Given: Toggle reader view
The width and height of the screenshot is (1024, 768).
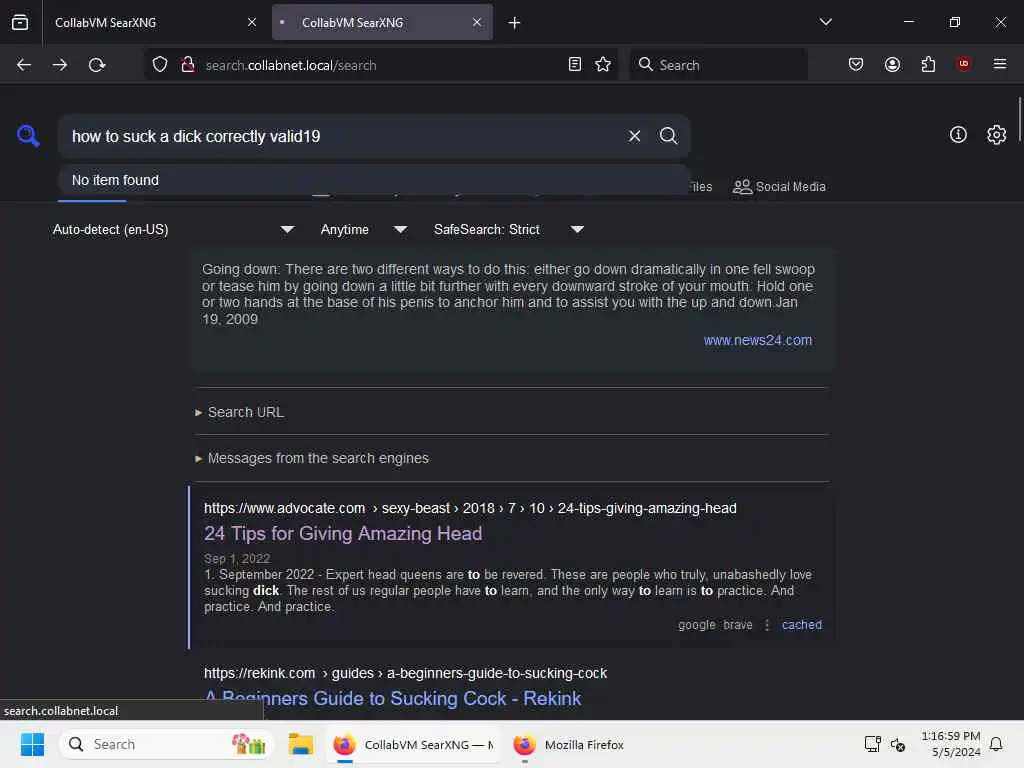Looking at the screenshot, I should tap(575, 65).
